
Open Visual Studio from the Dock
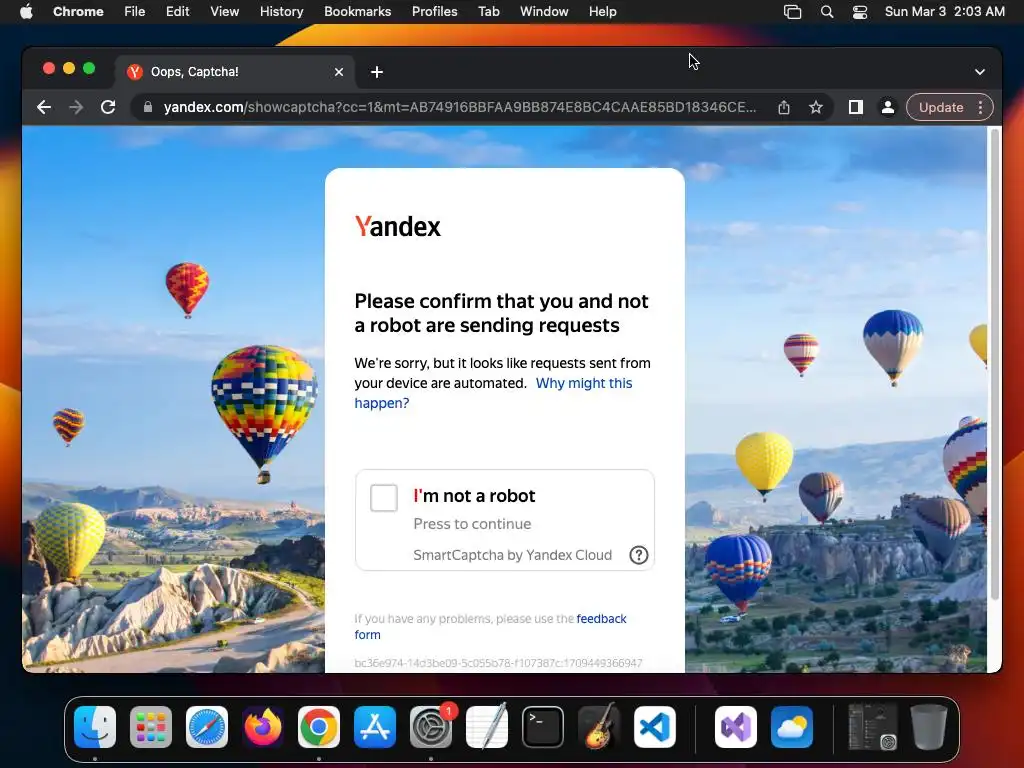pyautogui.click(x=736, y=727)
